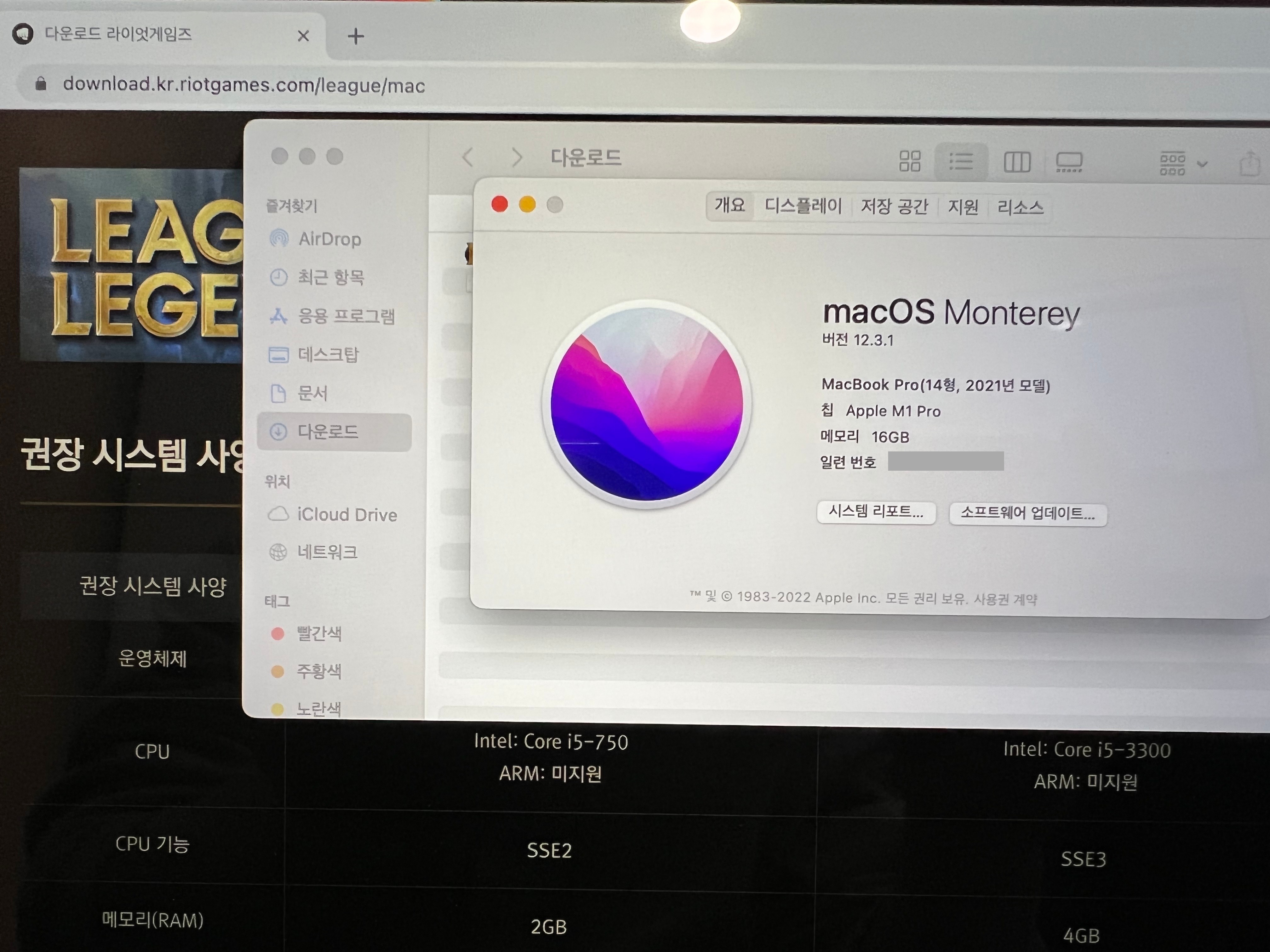
Task: Click the lock icon in address bar
Action: tap(41, 84)
